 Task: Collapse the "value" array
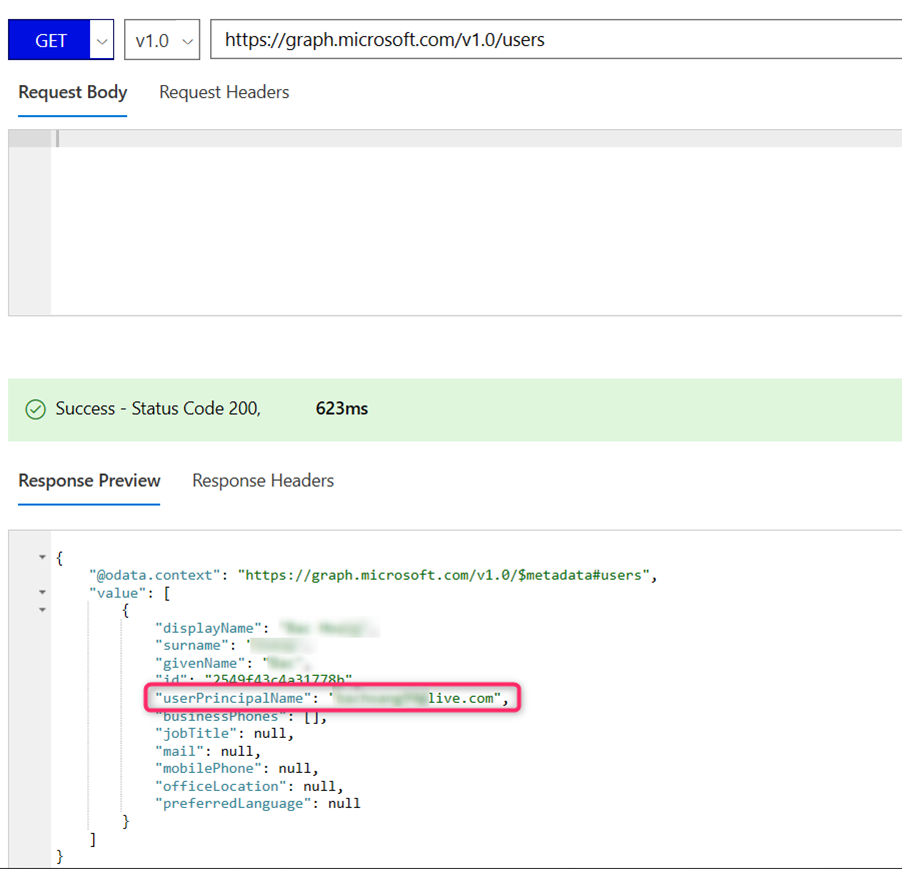pos(42,592)
